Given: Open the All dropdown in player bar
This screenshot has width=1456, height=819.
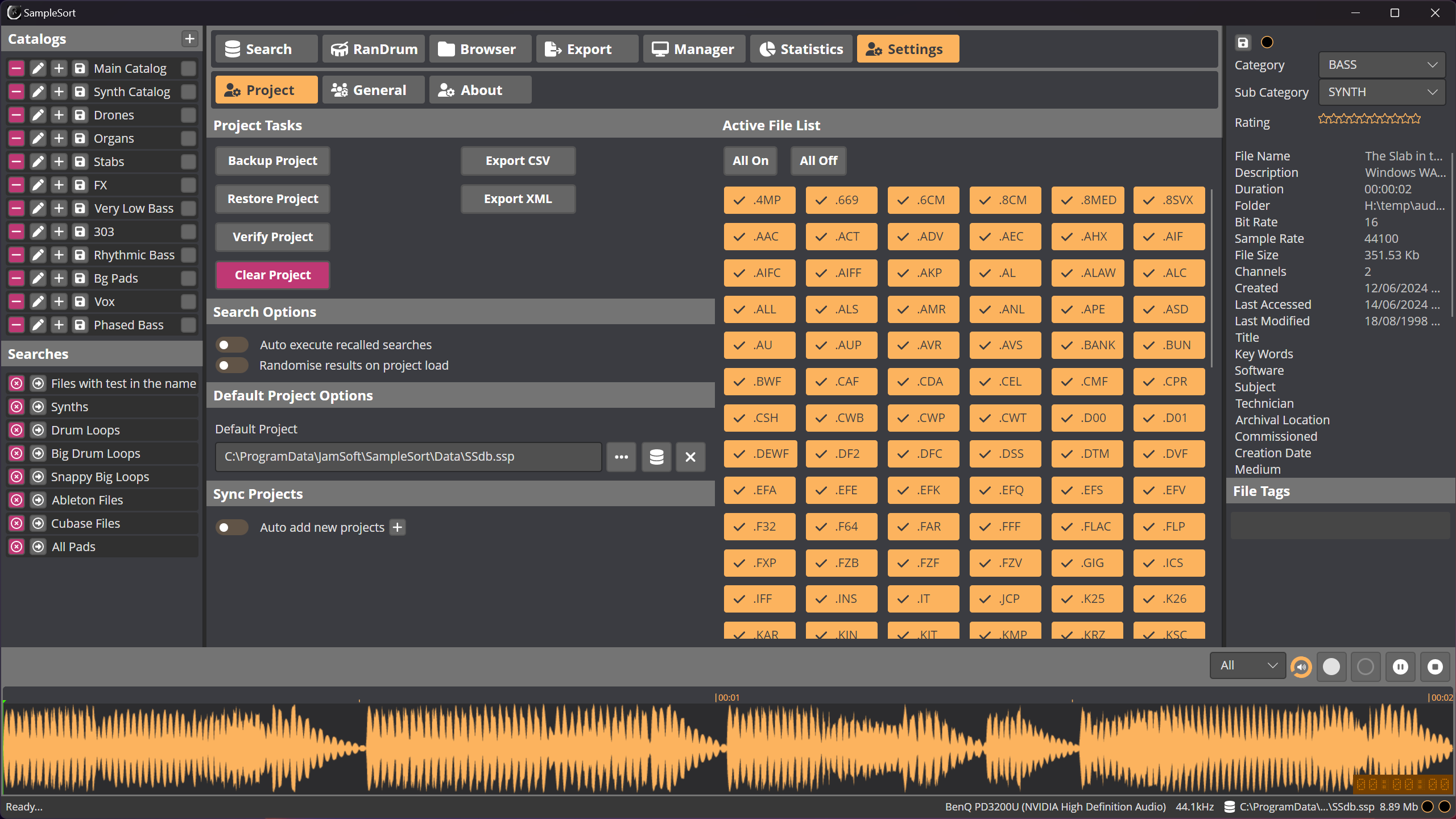Looking at the screenshot, I should point(1248,665).
